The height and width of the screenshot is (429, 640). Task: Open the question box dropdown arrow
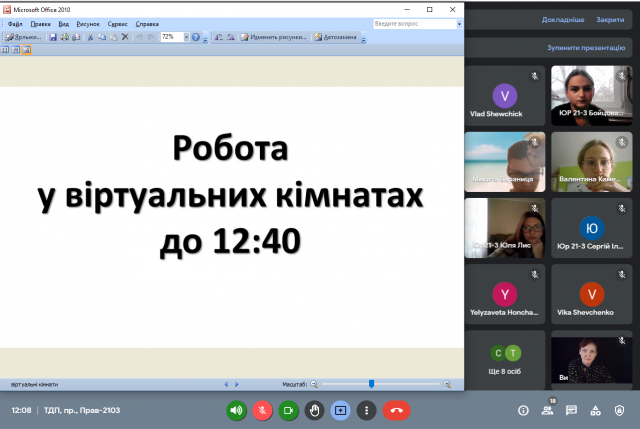[459, 24]
